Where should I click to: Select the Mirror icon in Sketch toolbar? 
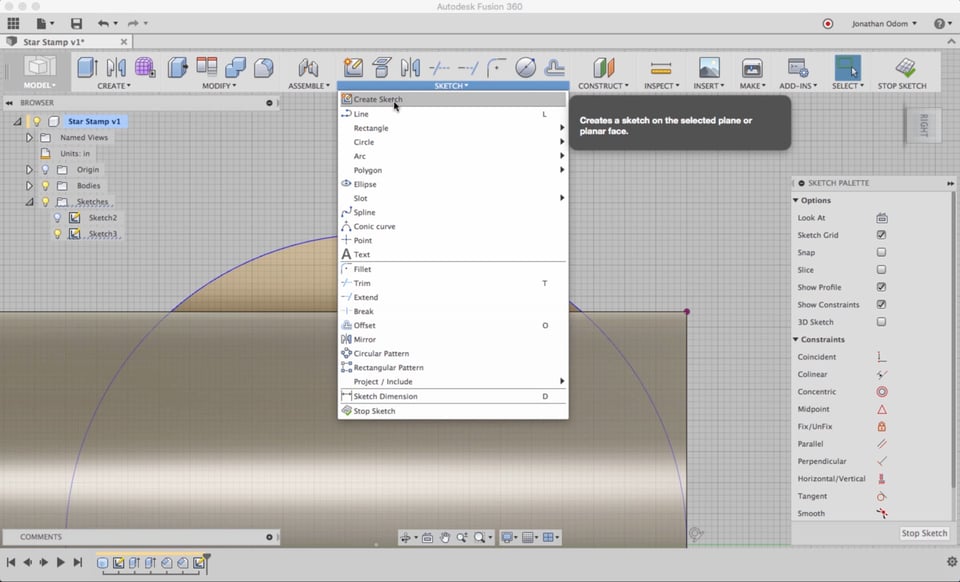pos(410,67)
